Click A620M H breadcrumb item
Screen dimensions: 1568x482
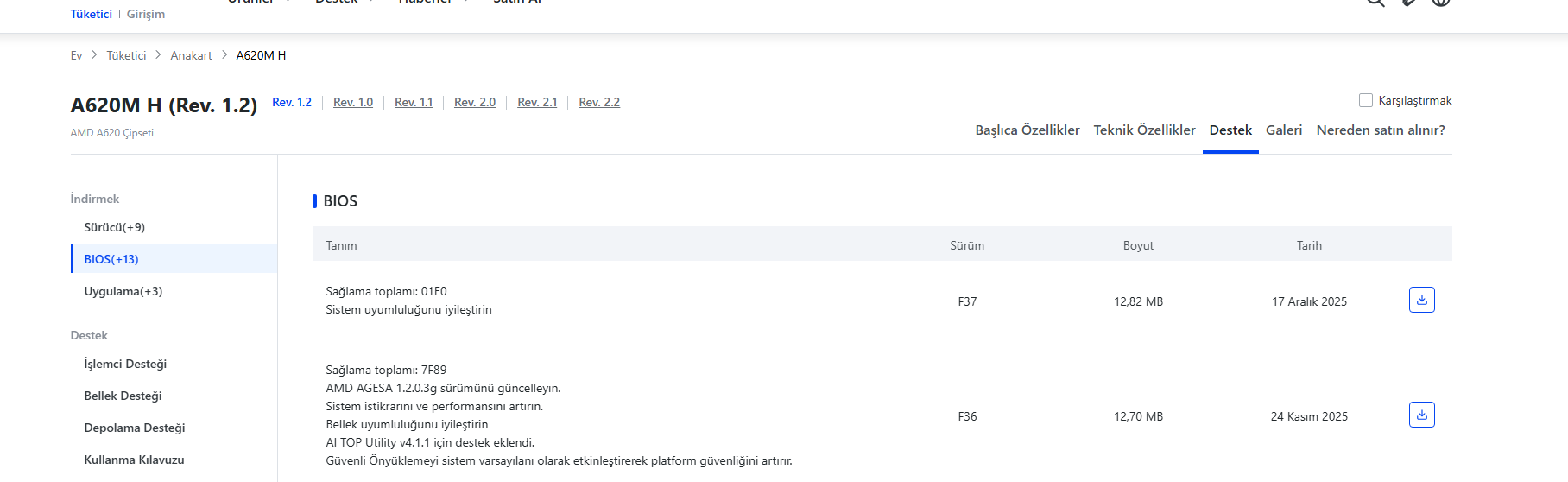point(261,55)
